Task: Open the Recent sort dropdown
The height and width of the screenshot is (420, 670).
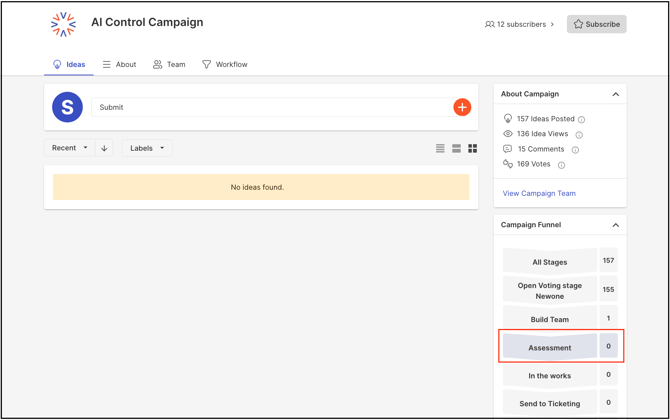Action: [x=70, y=148]
